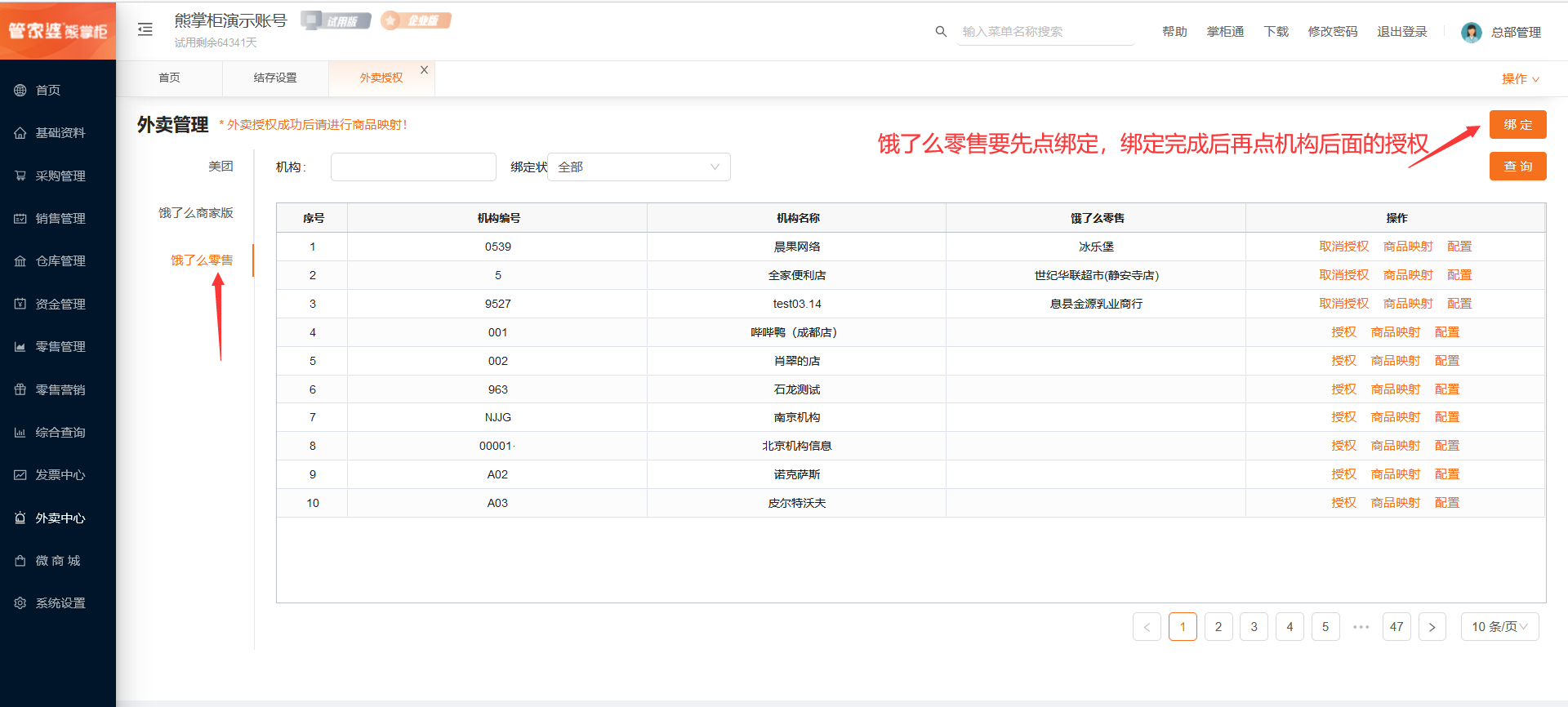Click the 管家婆 logo
Image resolution: width=1568 pixels, height=707 pixels.
[58, 30]
